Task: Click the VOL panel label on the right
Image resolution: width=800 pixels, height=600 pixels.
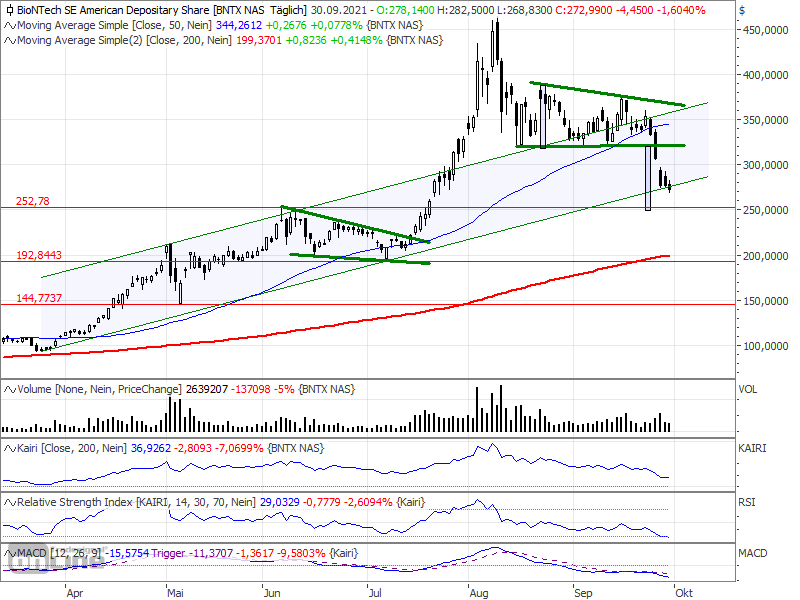Action: [x=748, y=390]
